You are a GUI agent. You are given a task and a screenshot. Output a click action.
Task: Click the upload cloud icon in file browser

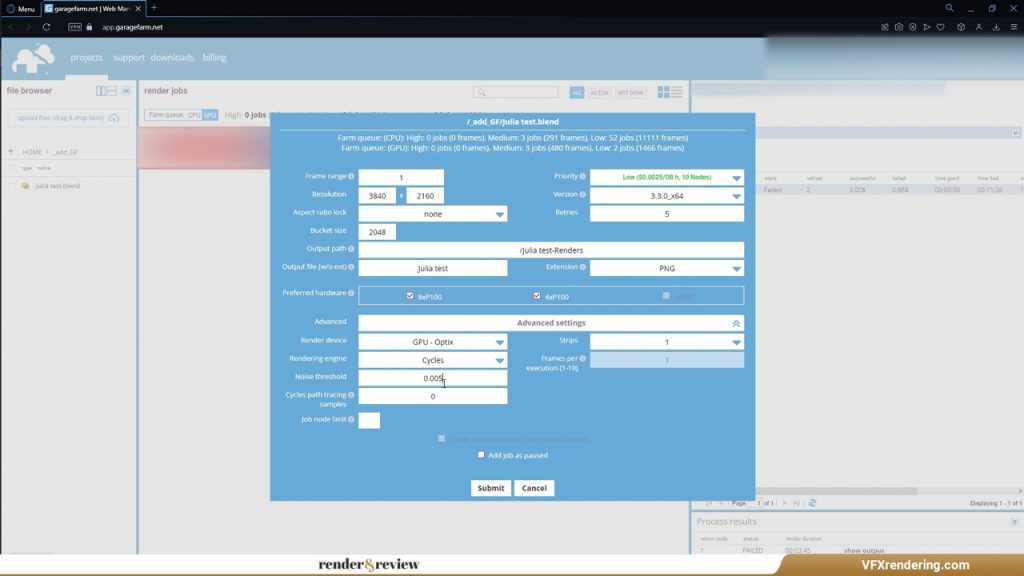[x=114, y=118]
